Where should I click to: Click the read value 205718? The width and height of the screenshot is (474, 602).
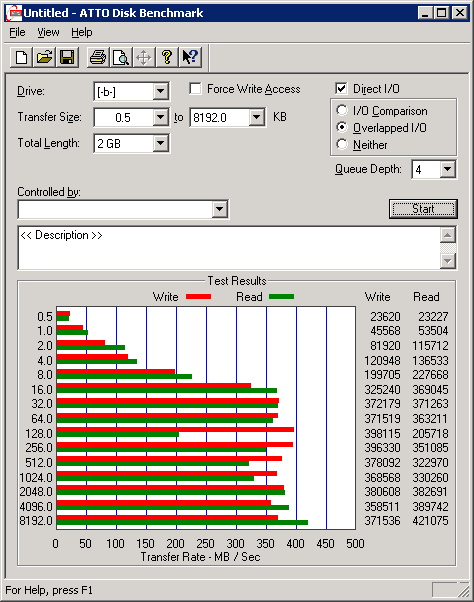[x=430, y=434]
